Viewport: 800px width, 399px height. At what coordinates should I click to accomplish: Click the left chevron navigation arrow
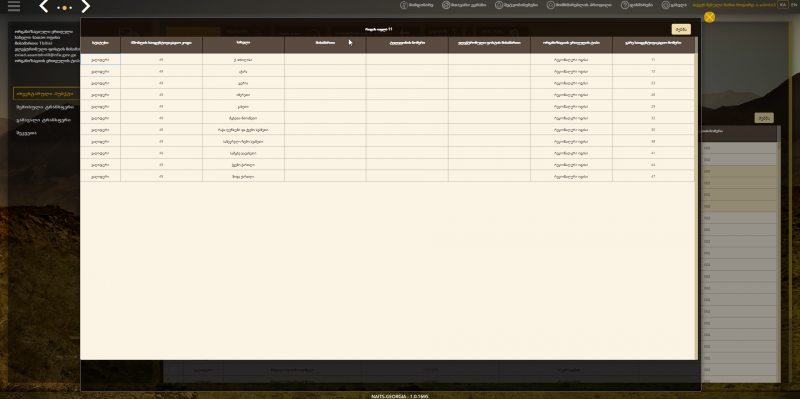(44, 7)
